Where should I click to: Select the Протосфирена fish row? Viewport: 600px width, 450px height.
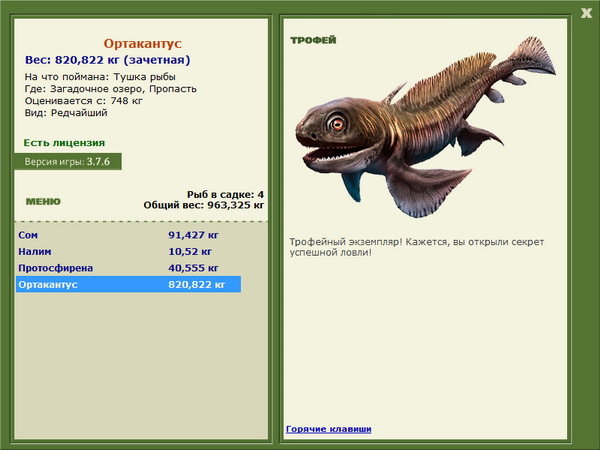[128, 268]
